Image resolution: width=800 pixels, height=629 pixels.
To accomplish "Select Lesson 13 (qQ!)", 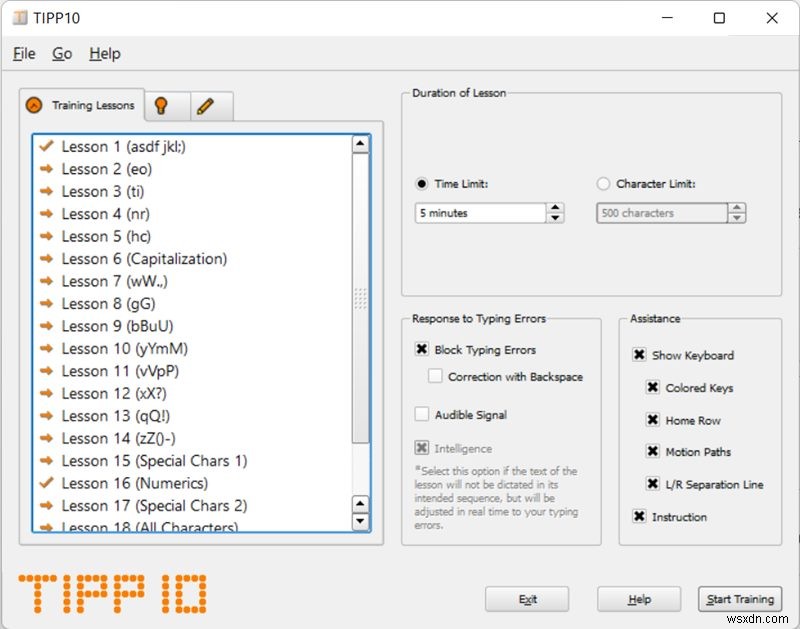I will (x=192, y=416).
